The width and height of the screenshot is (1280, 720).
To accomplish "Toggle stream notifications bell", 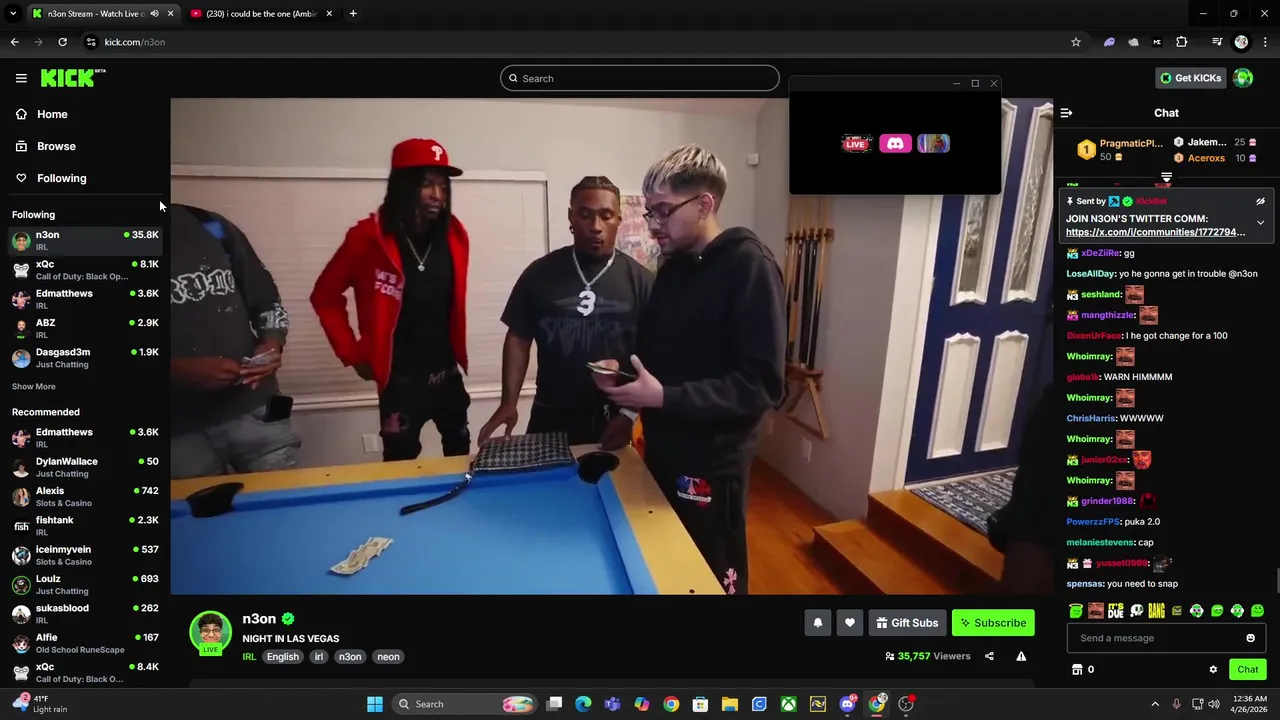I will 817,623.
